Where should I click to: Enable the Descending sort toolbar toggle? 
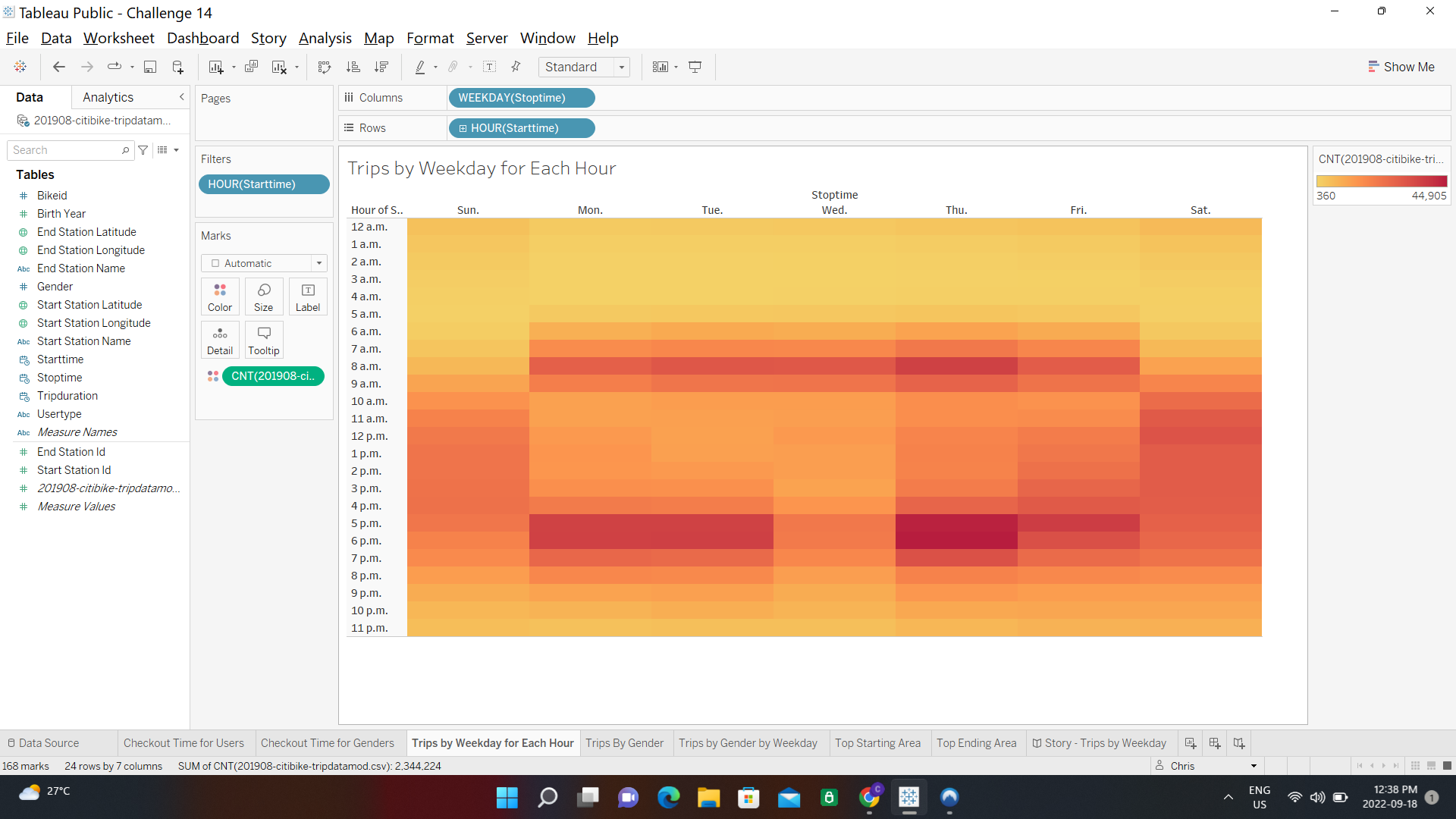pyautogui.click(x=382, y=67)
